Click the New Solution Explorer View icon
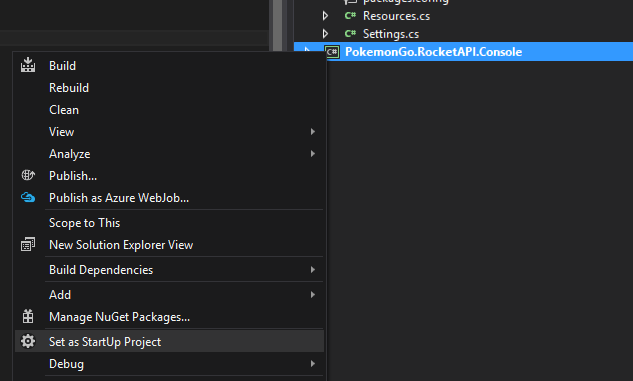633x381 pixels. click(28, 244)
